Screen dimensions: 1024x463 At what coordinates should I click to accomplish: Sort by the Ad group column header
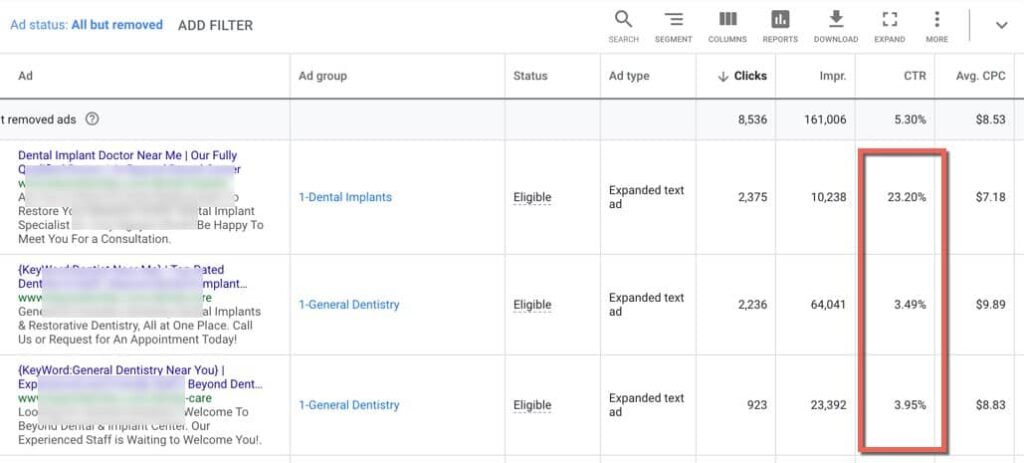tap(323, 76)
